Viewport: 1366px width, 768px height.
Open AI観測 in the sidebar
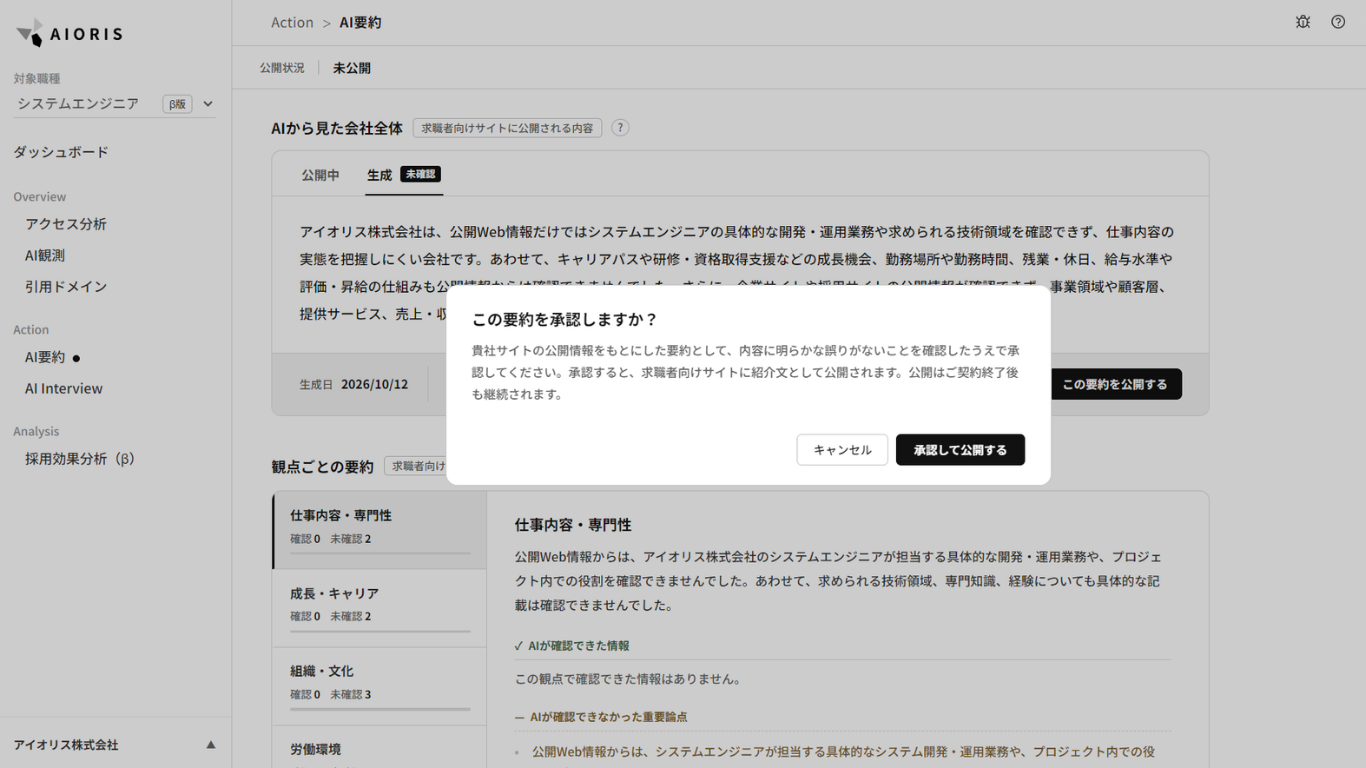pos(45,255)
